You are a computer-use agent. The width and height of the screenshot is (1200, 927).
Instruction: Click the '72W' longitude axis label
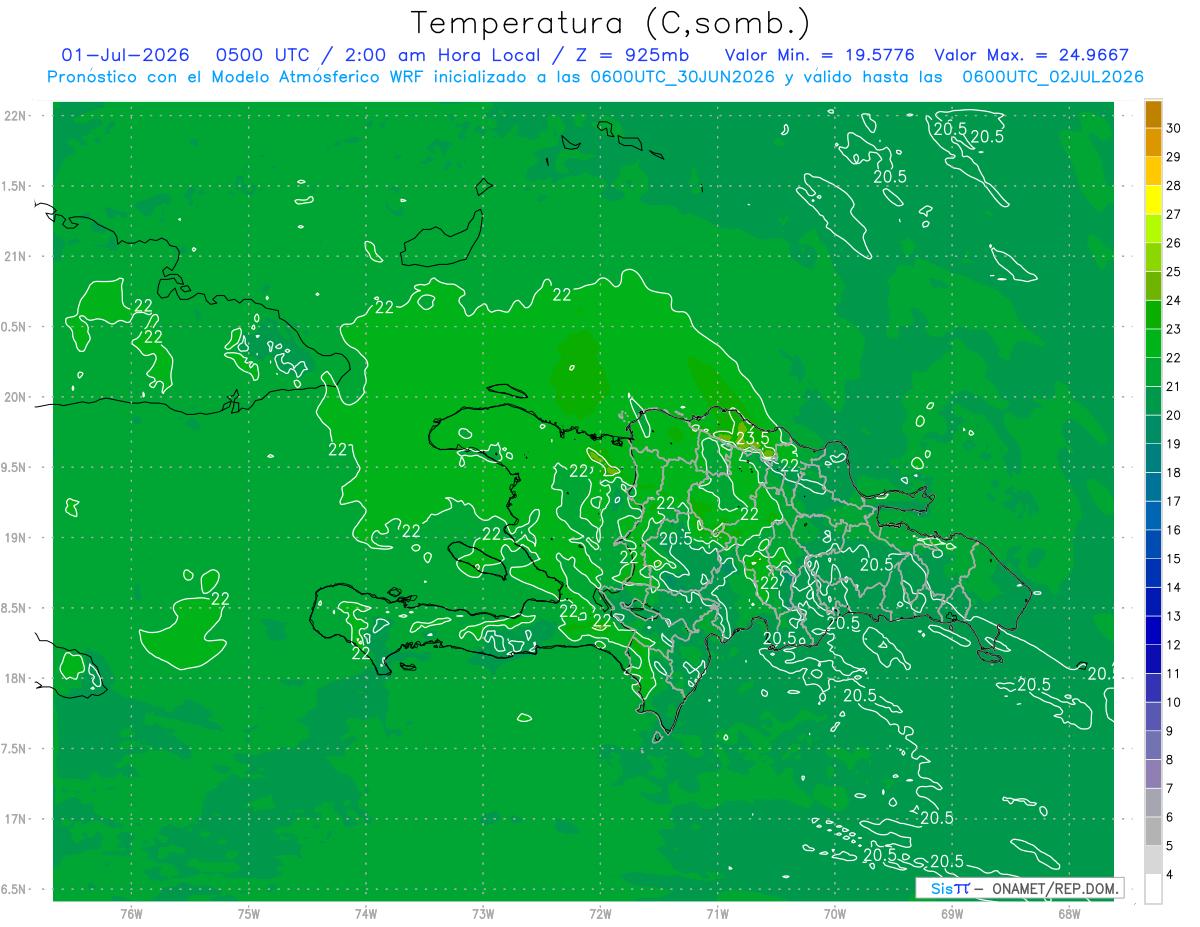click(x=600, y=914)
